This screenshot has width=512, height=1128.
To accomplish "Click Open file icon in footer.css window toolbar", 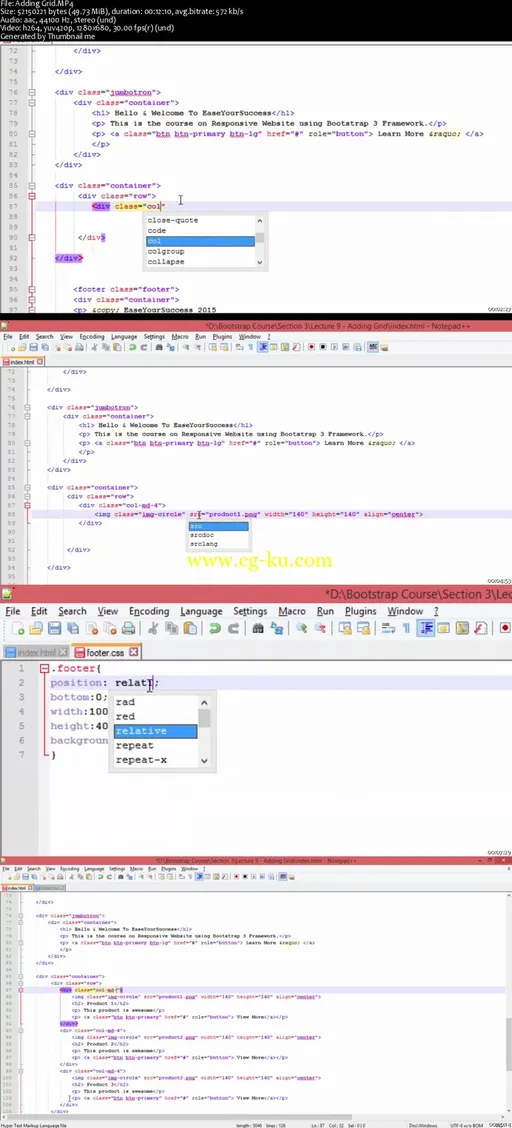I will [37, 629].
